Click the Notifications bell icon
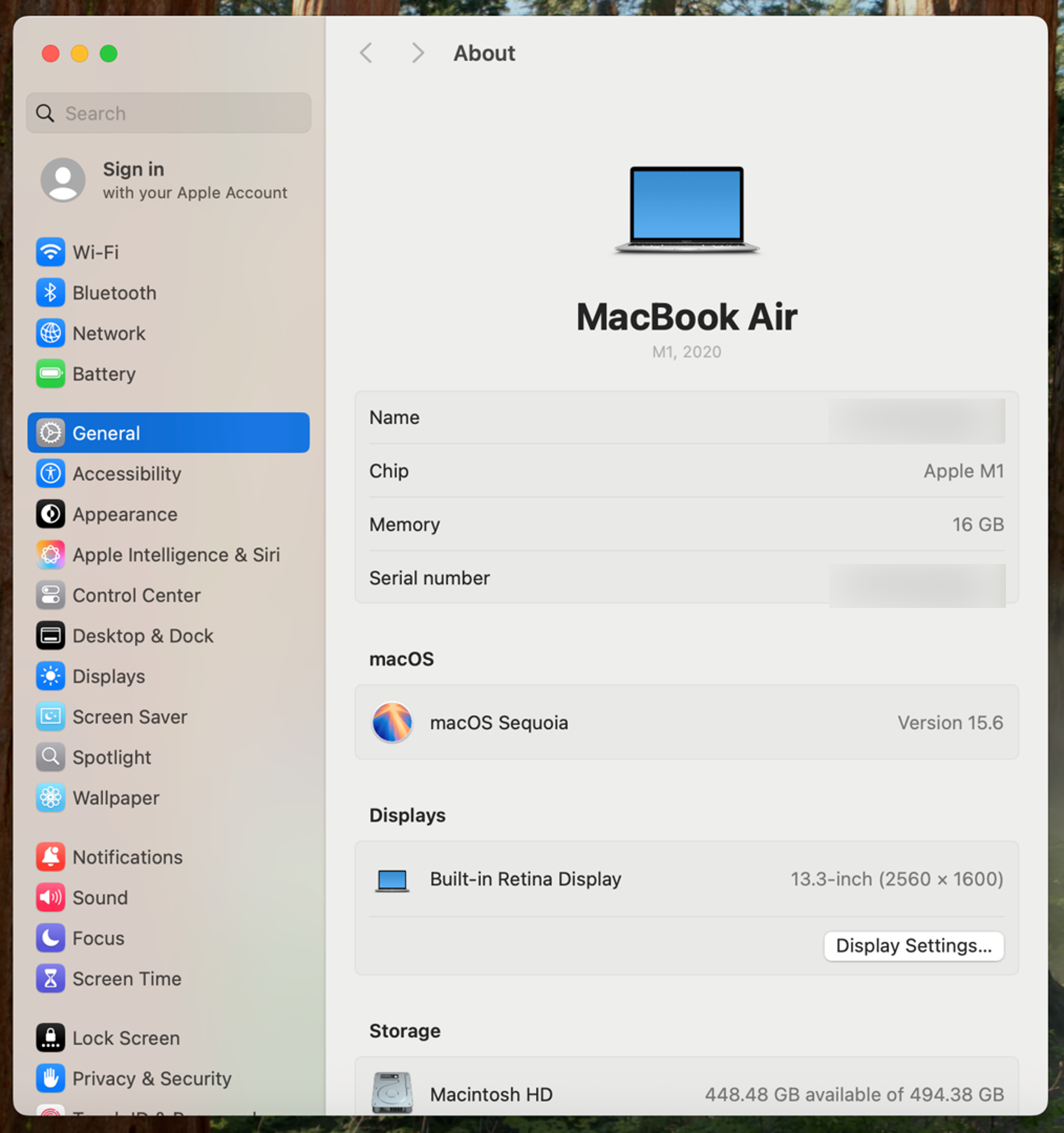Image resolution: width=1064 pixels, height=1133 pixels. 50,857
